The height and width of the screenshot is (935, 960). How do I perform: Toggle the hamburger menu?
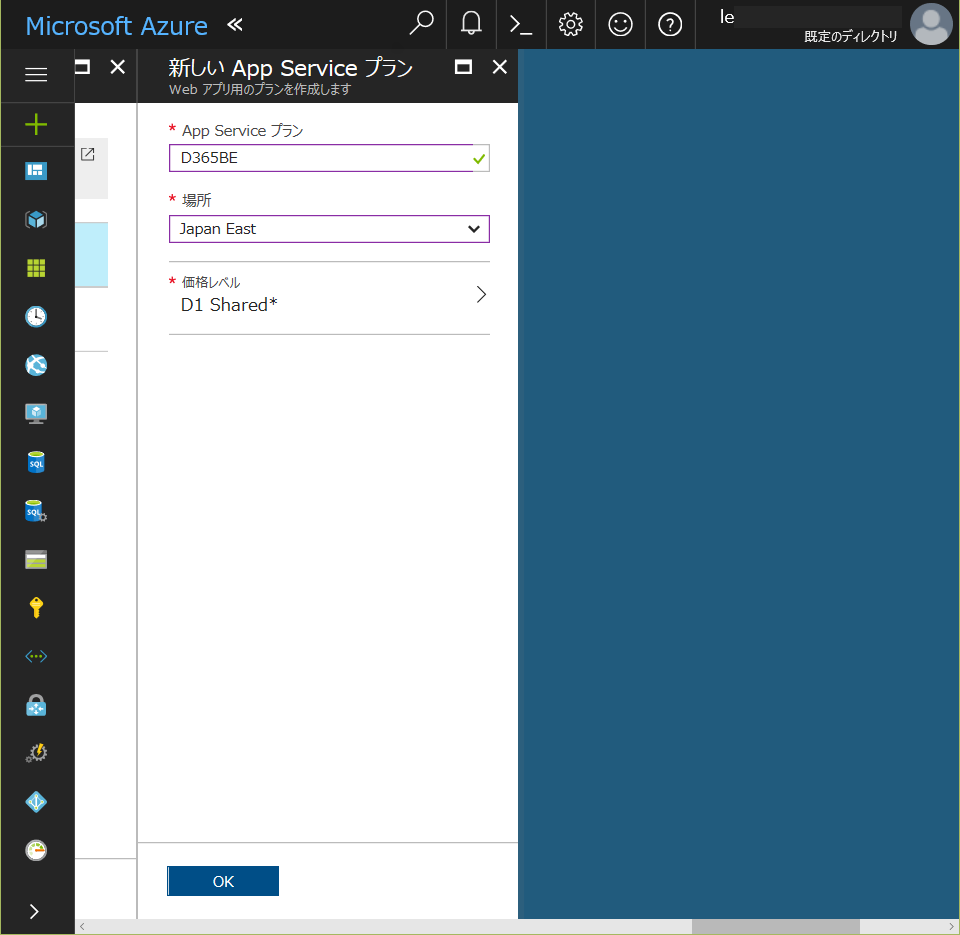pos(36,75)
